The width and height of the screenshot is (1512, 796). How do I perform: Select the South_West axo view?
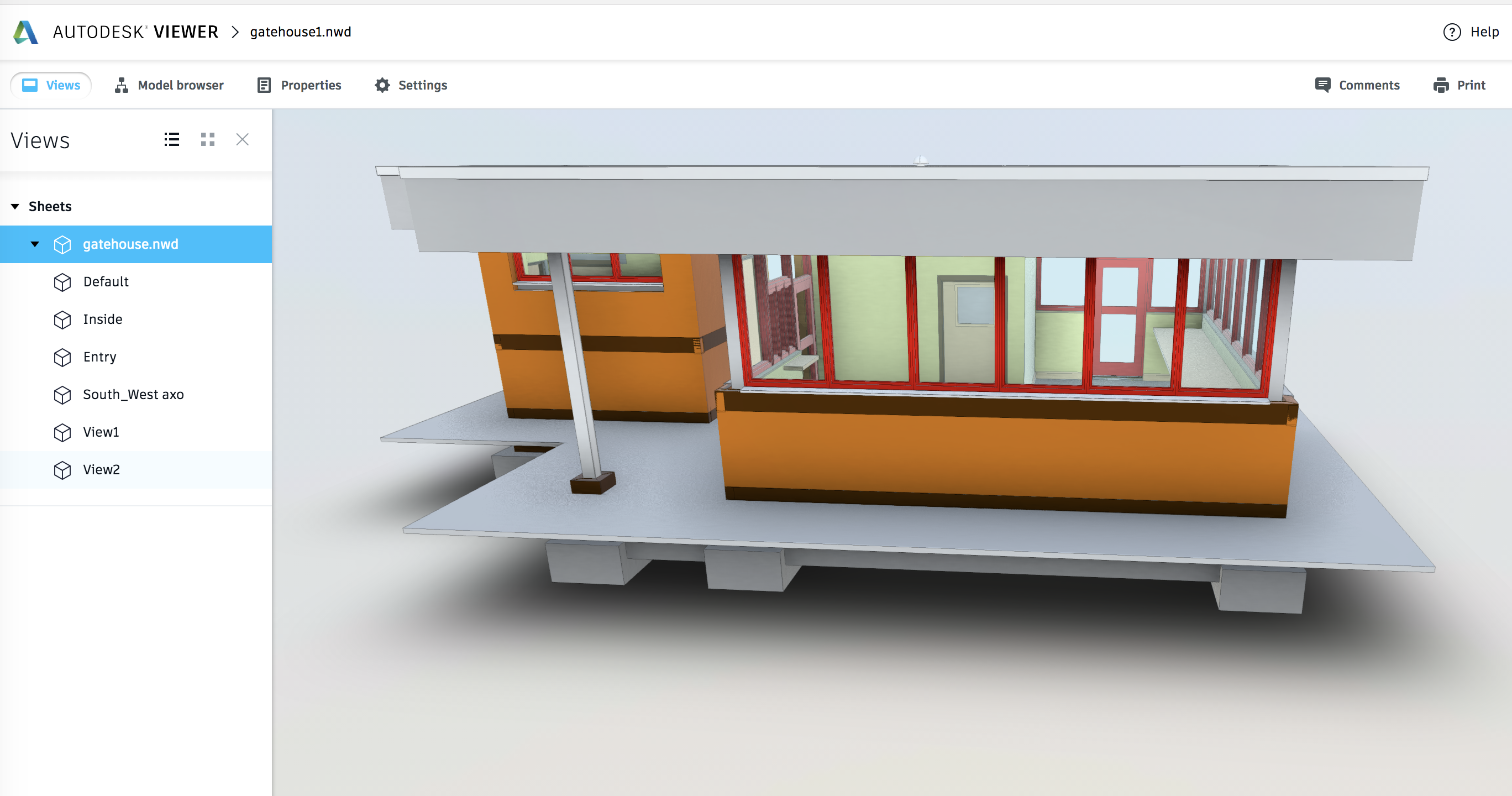pyautogui.click(x=135, y=394)
